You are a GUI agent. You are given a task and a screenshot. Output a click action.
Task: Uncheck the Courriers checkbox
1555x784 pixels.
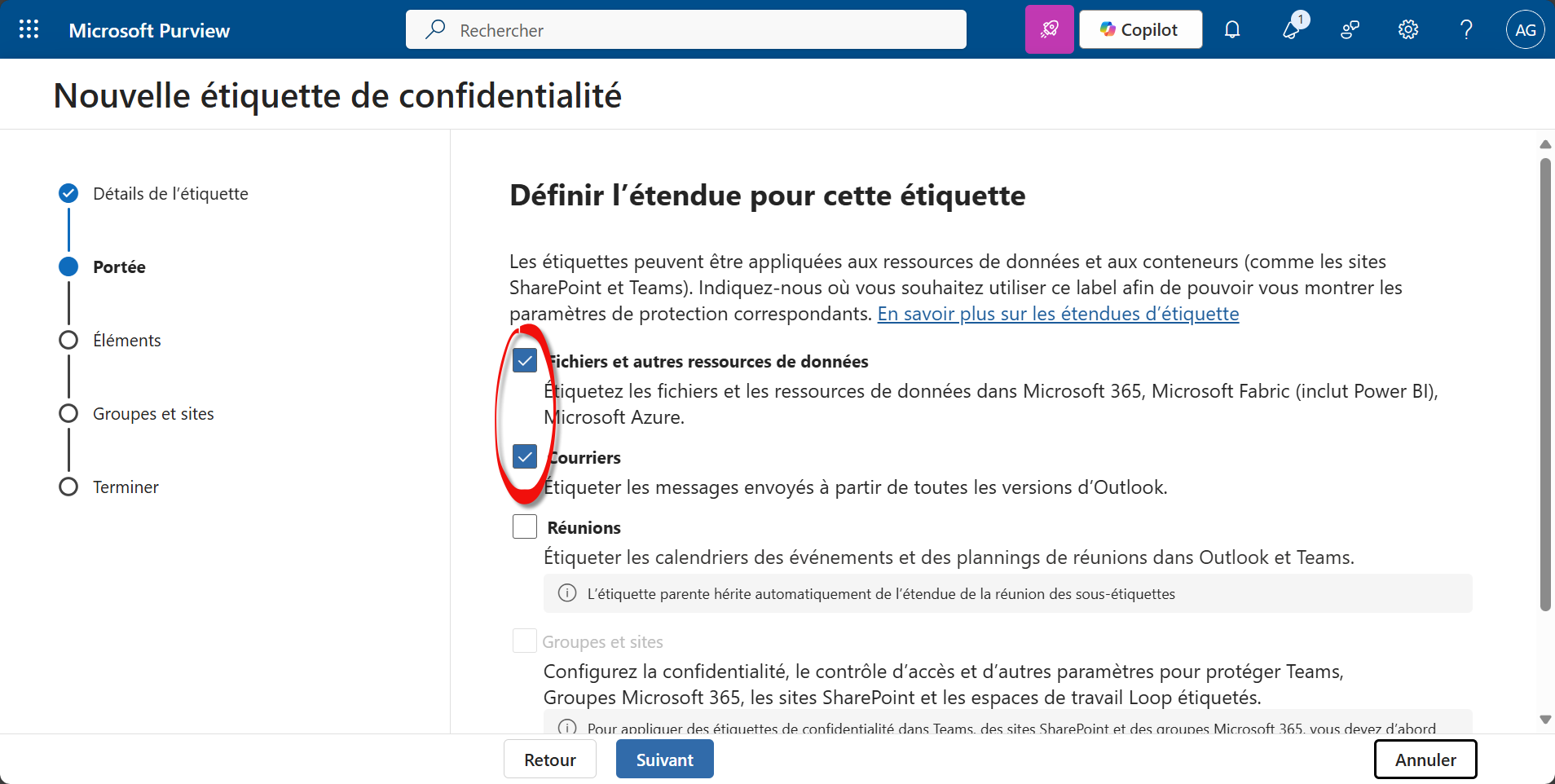point(525,456)
